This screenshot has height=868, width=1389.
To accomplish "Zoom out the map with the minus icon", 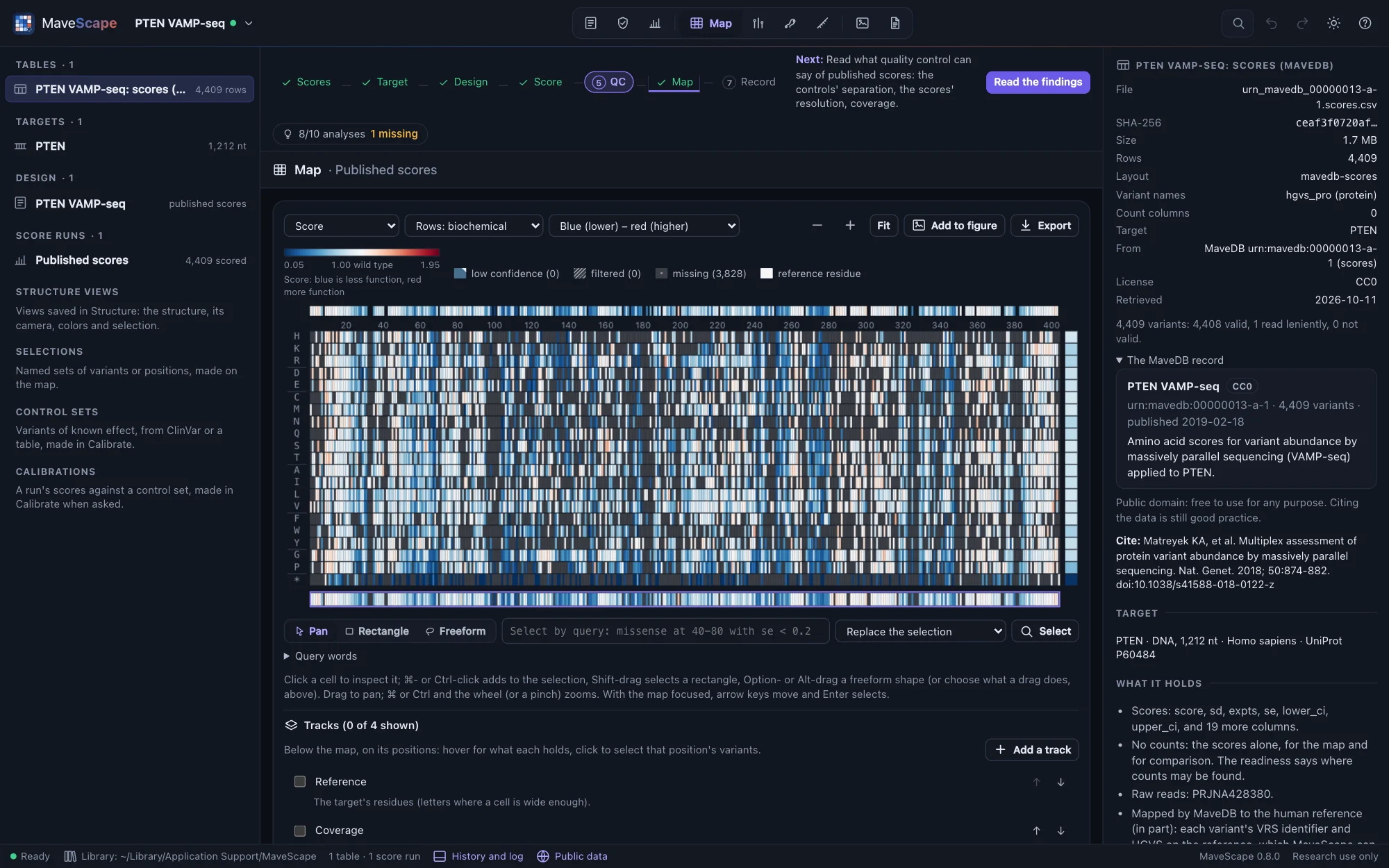I will [x=817, y=226].
